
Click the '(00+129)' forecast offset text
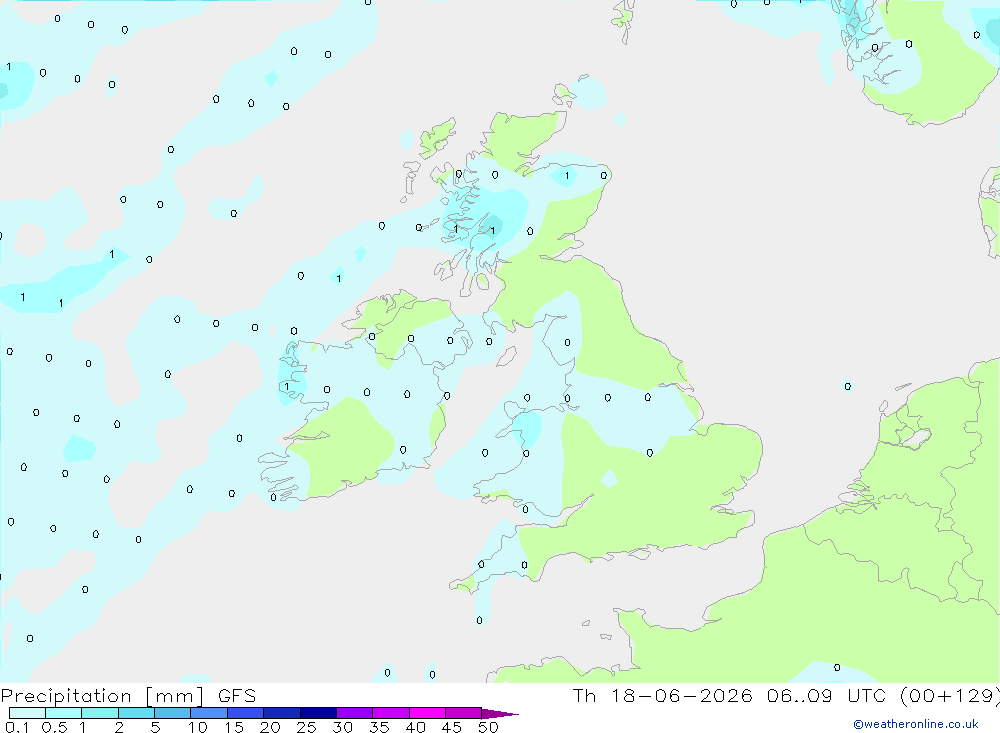click(949, 696)
